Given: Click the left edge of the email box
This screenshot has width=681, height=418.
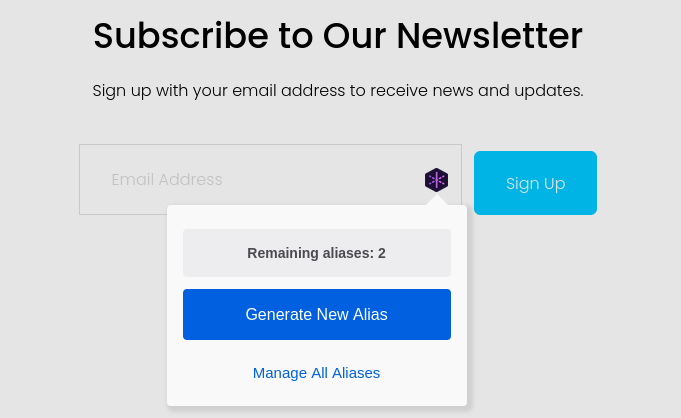Looking at the screenshot, I should tap(84, 180).
